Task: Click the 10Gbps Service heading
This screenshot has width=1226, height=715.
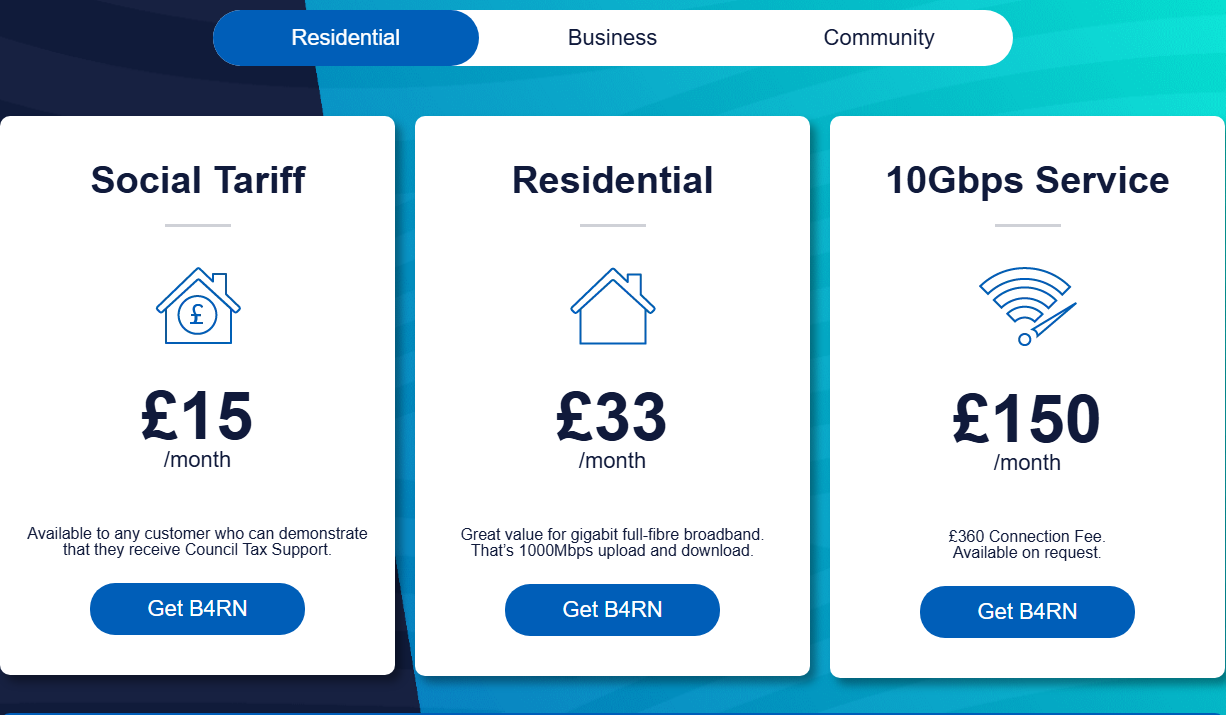Action: 1027,180
